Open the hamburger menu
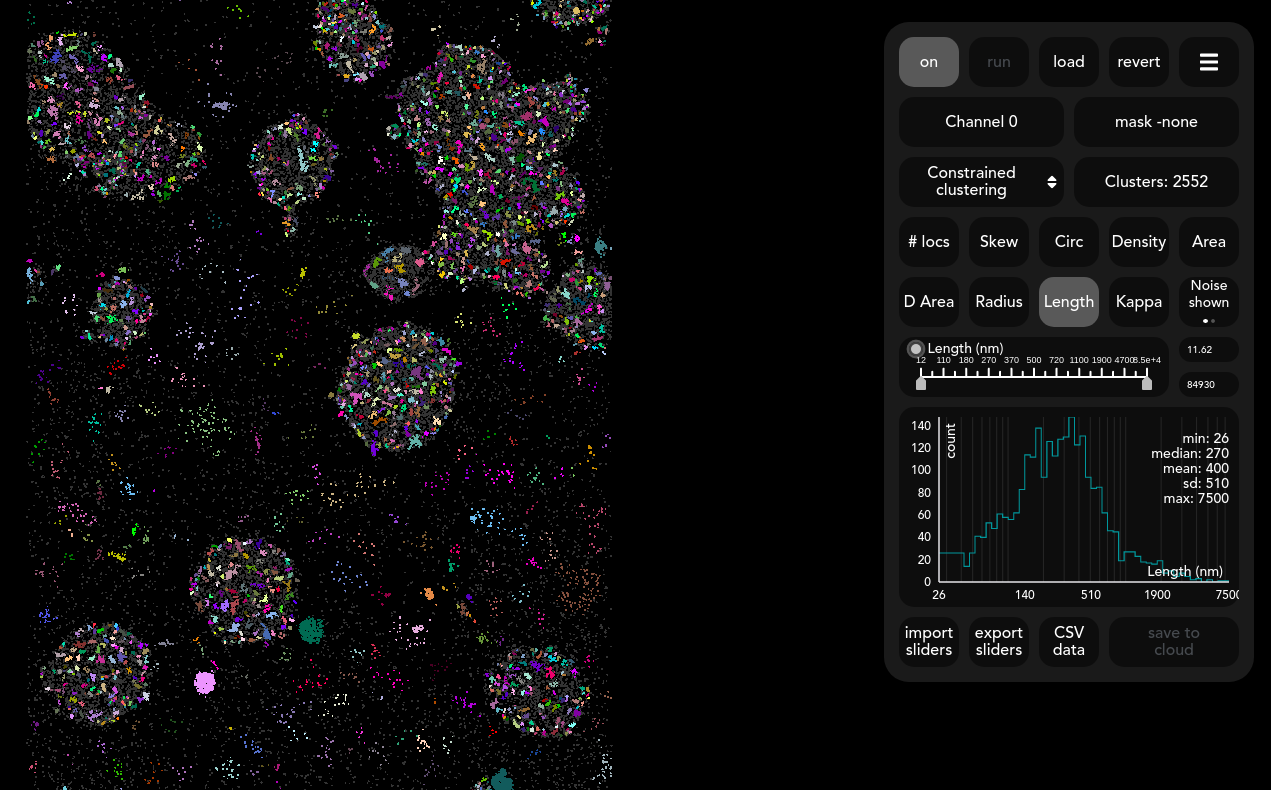 pyautogui.click(x=1208, y=62)
